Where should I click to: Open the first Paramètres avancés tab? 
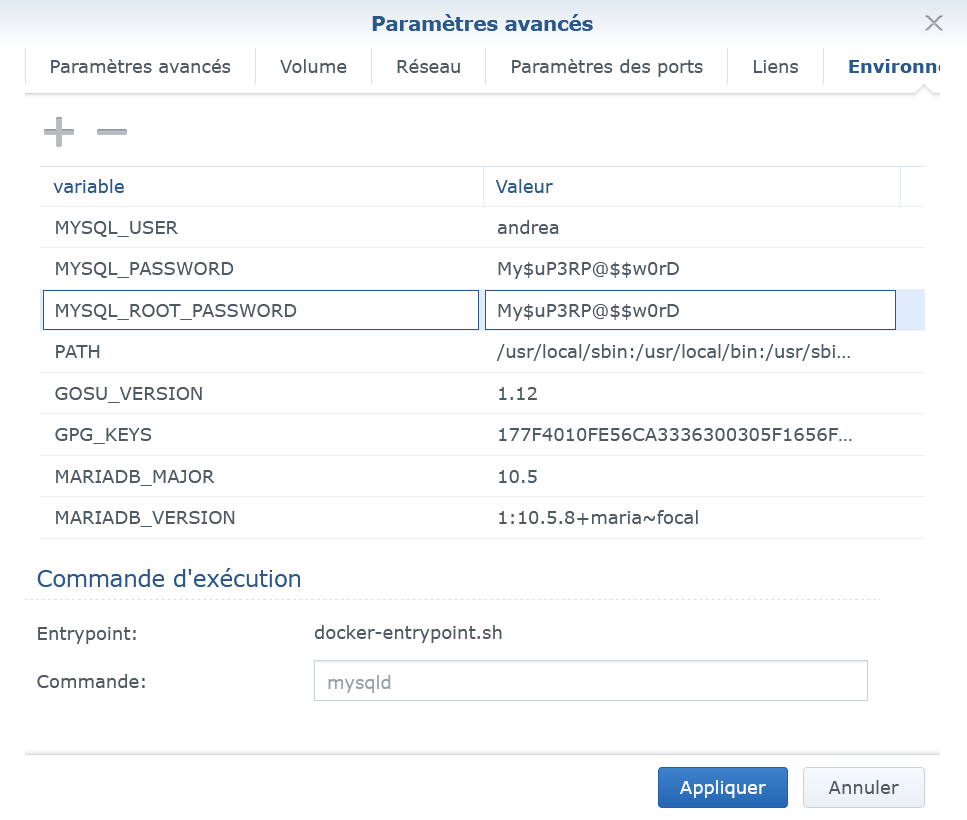[140, 67]
